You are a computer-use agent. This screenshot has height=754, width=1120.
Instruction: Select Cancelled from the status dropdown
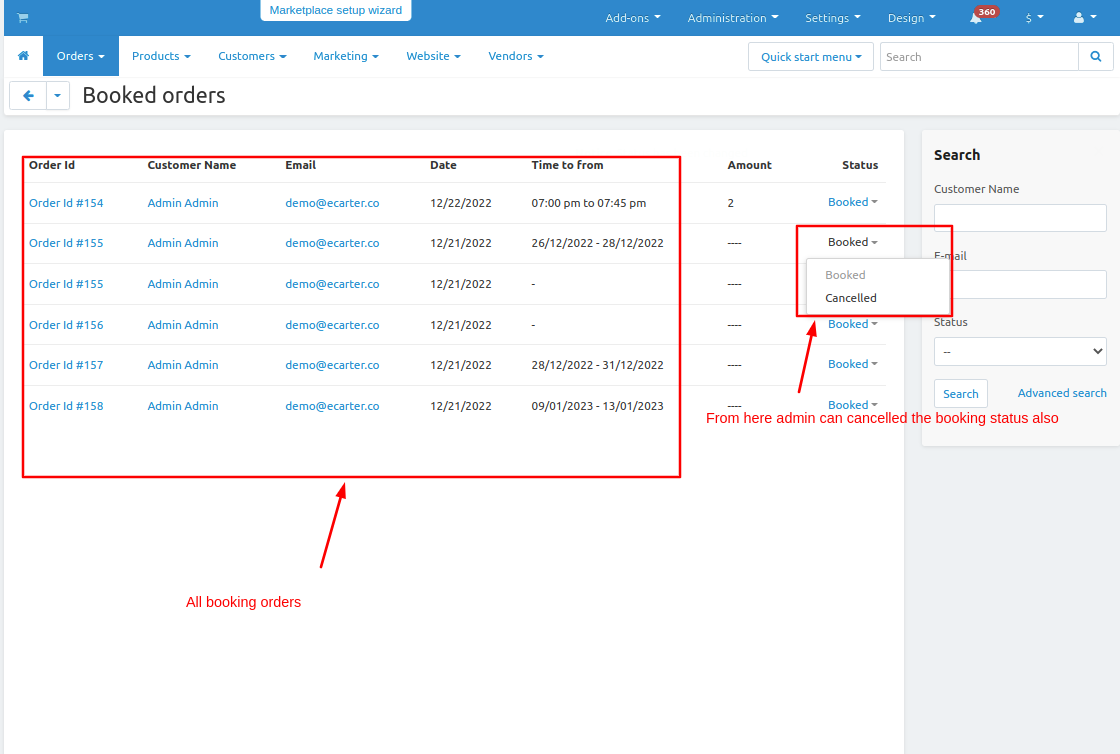[851, 298]
